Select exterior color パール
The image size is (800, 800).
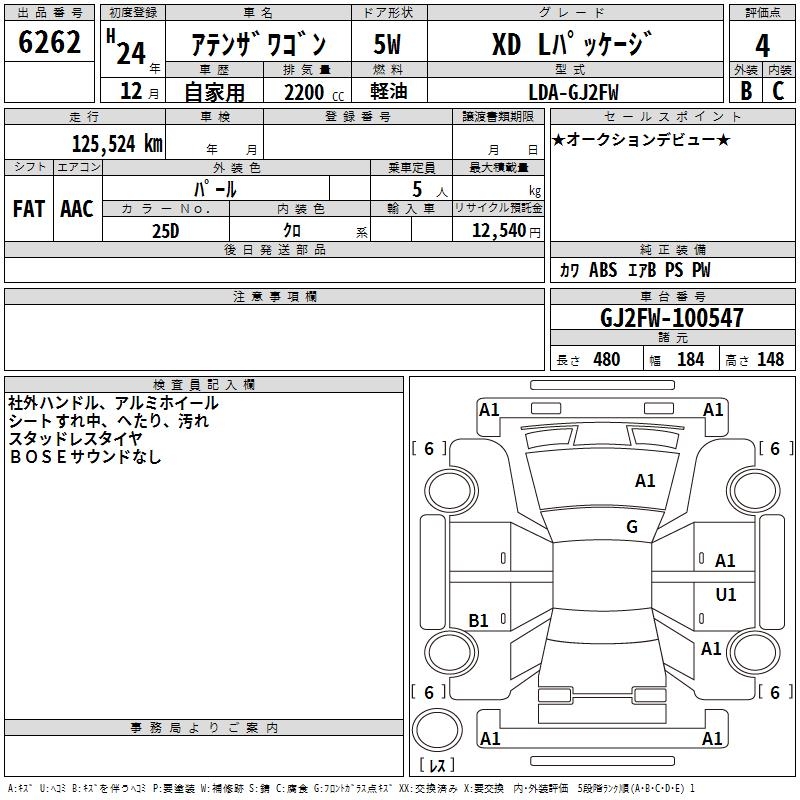(215, 189)
